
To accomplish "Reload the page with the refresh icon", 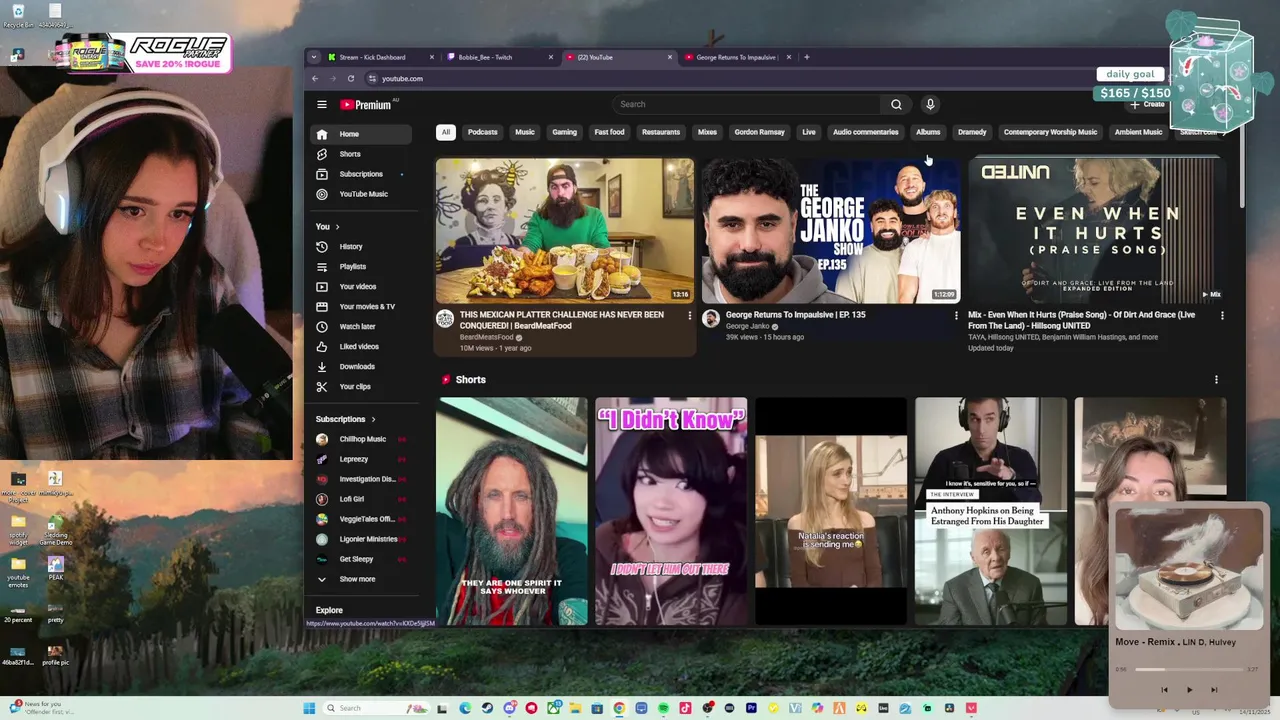I will [351, 78].
